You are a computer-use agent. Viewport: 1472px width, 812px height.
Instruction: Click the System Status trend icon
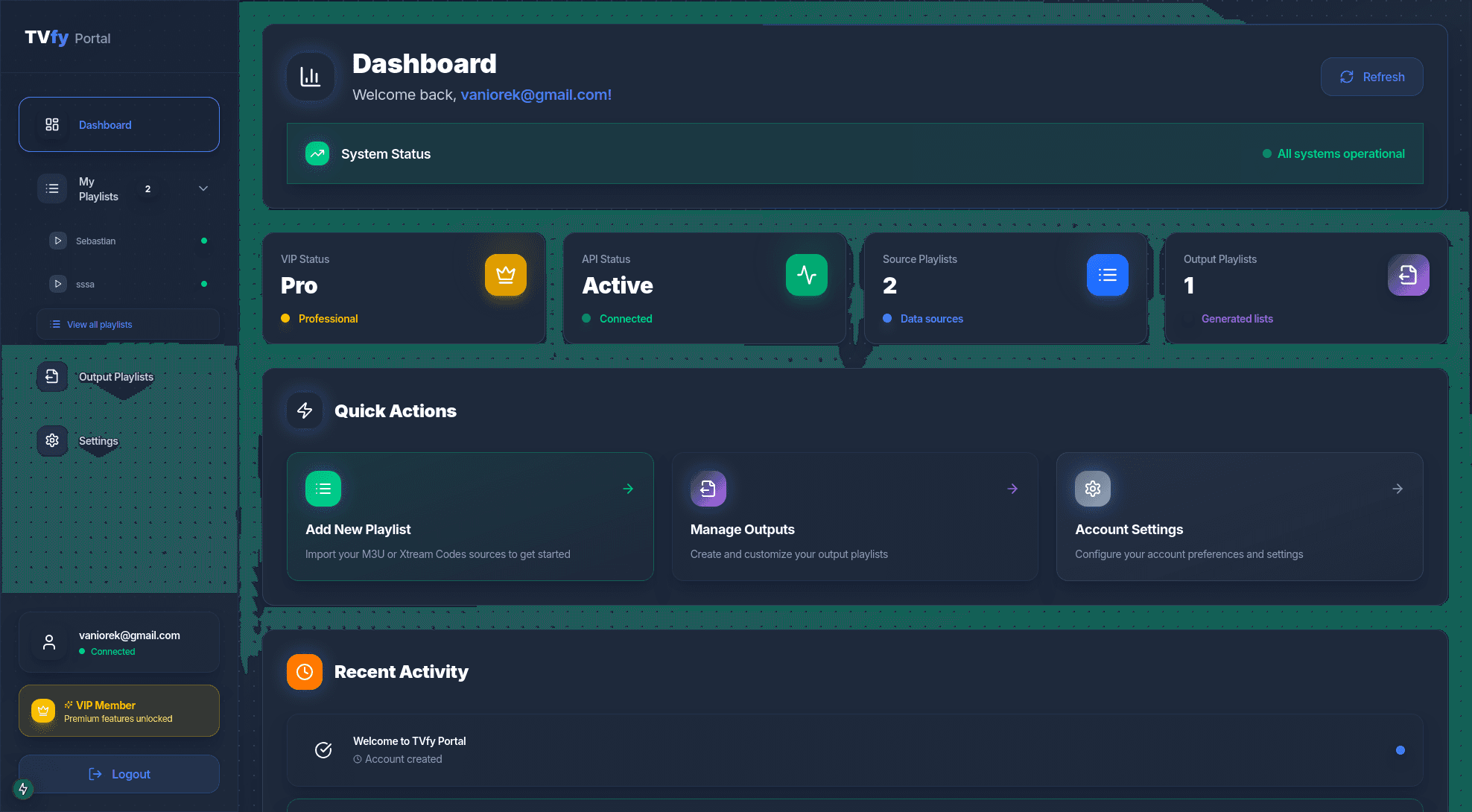click(x=317, y=153)
